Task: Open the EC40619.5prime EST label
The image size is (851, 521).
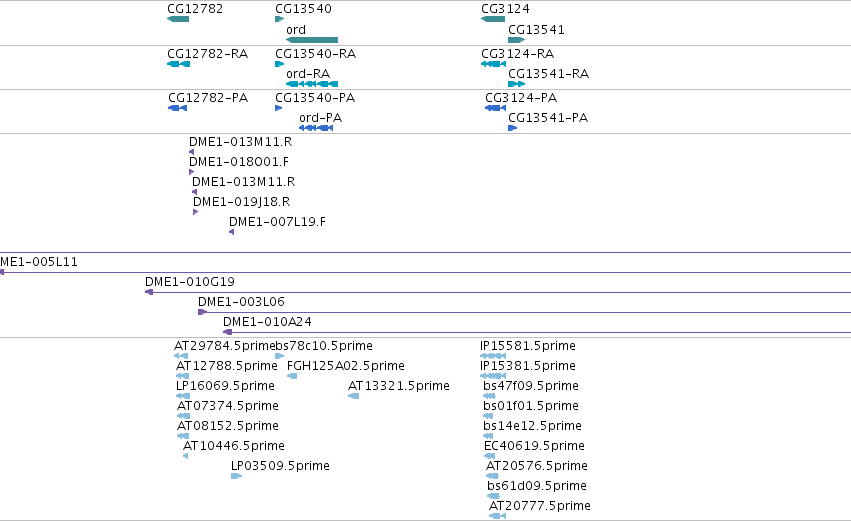Action: click(x=534, y=447)
